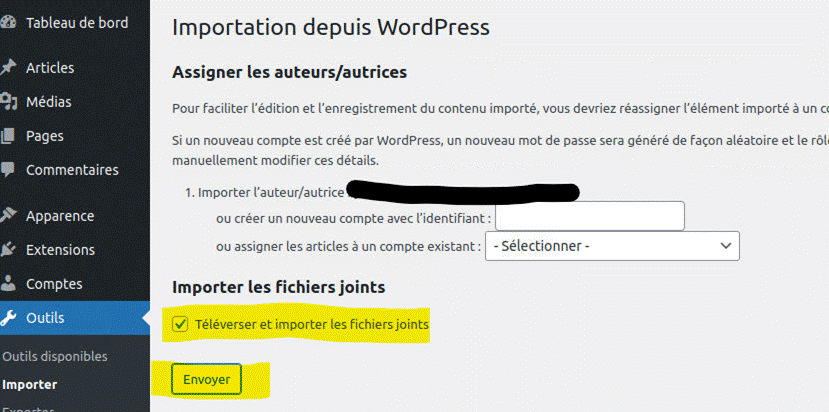Click the Assigner les auteurs/autrices heading
Screen dimensions: 829x412
(x=290, y=72)
